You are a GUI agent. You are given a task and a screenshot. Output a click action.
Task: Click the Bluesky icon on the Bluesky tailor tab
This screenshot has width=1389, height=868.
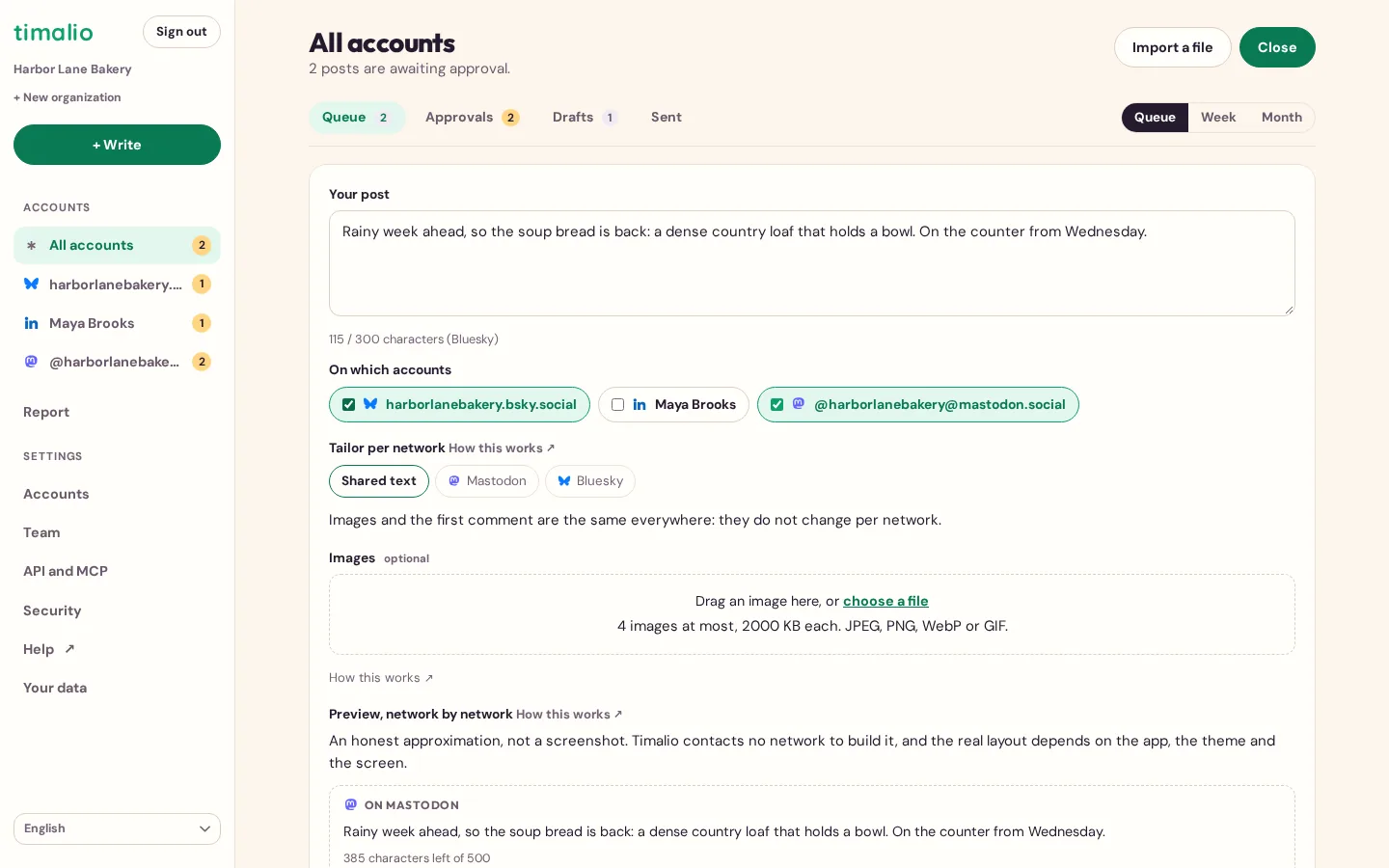(564, 481)
